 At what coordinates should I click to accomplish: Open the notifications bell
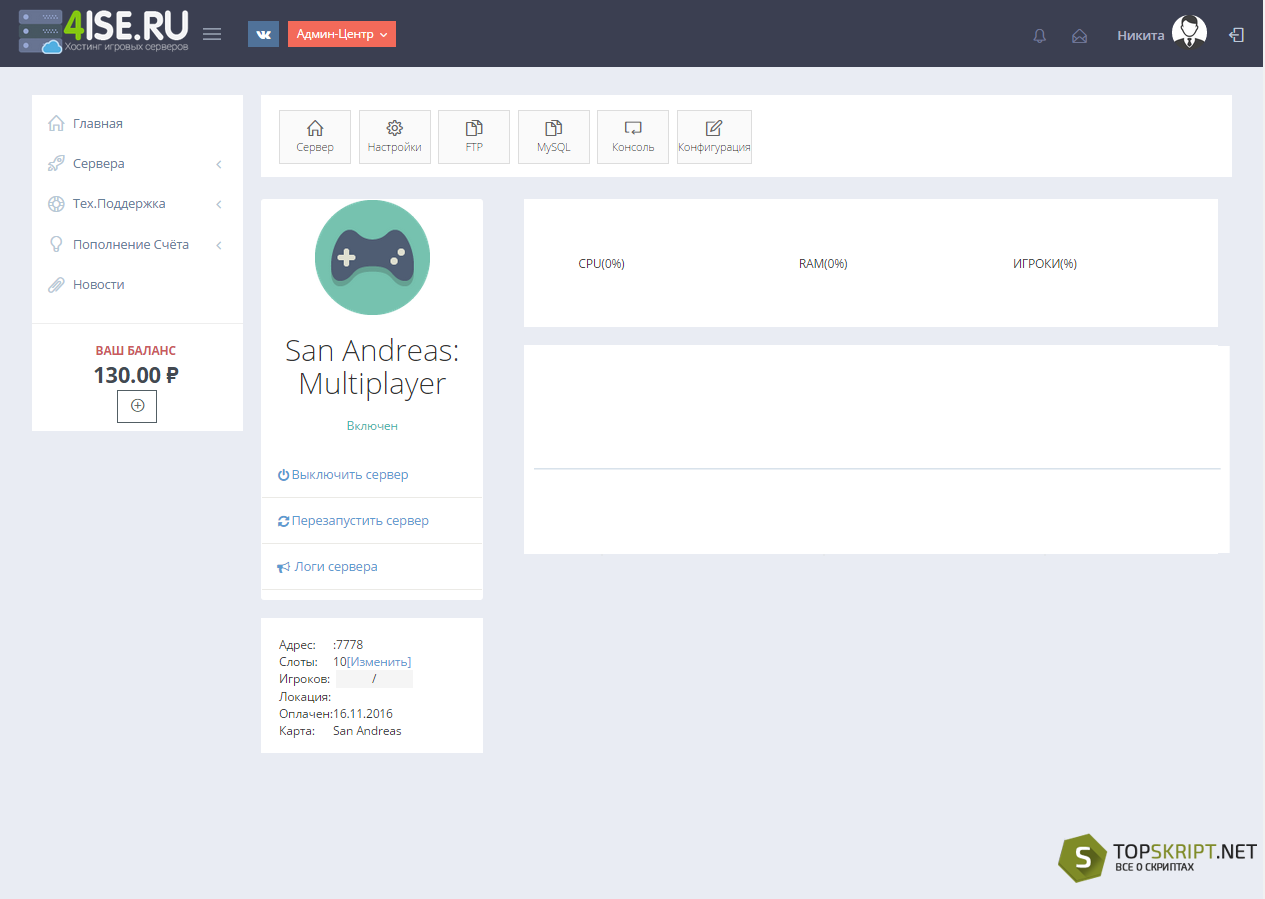click(1040, 36)
